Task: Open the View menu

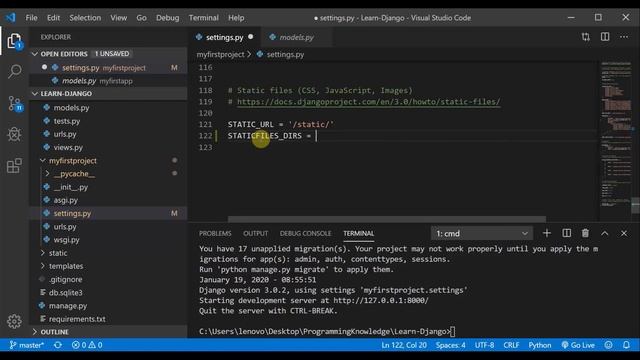Action: click(x=118, y=18)
